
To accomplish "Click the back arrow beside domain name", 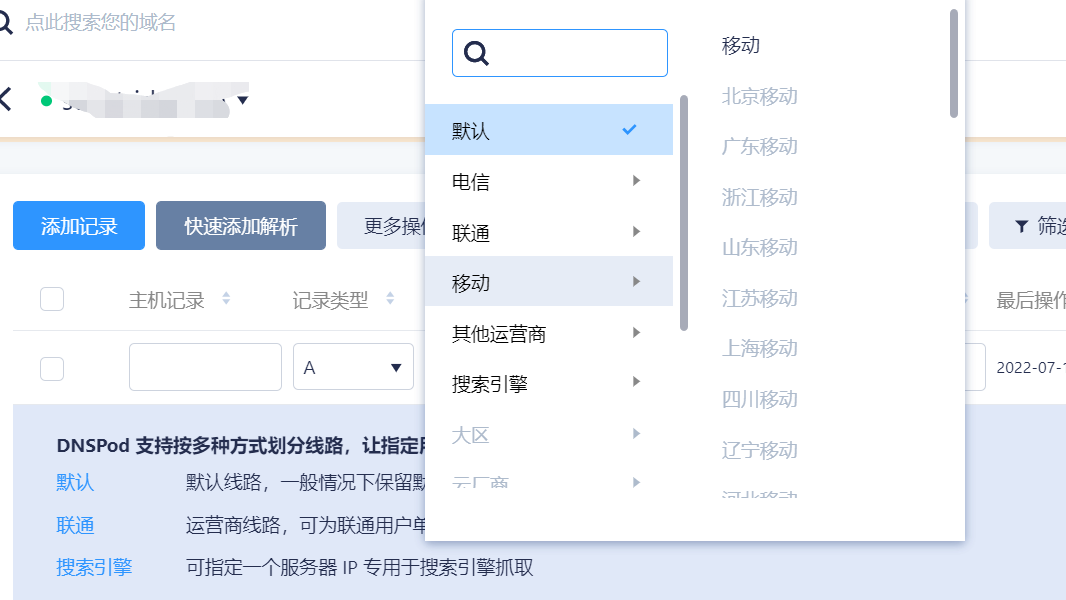I will click(5, 99).
